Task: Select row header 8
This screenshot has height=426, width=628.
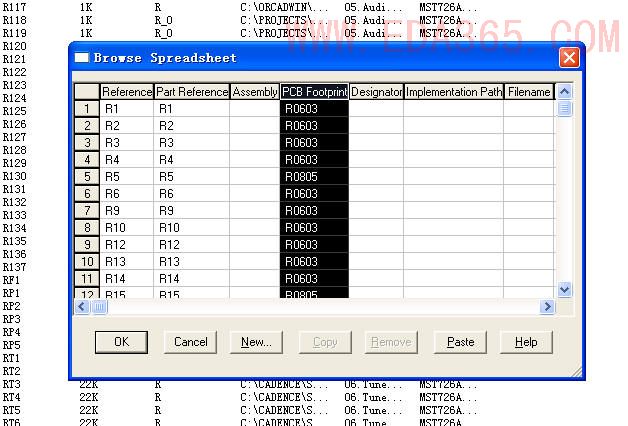Action: (x=87, y=227)
